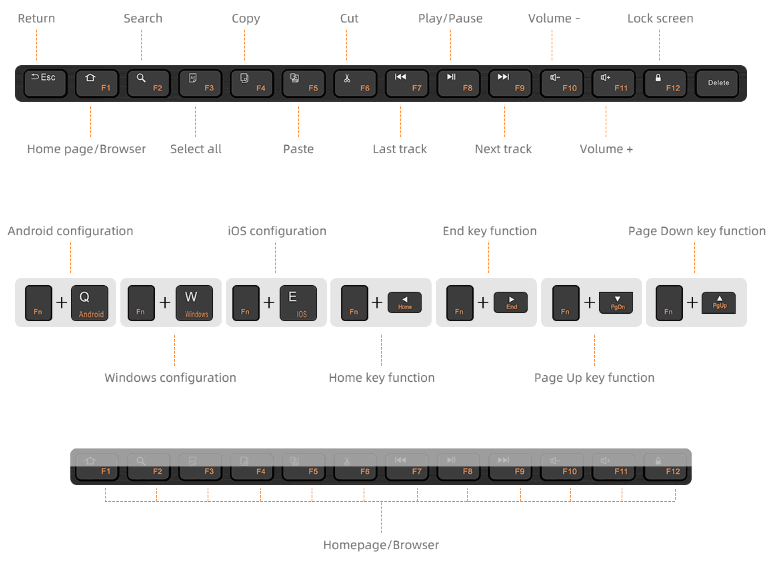The height and width of the screenshot is (573, 779).
Task: Click the "Volume -" label
Action: click(554, 18)
